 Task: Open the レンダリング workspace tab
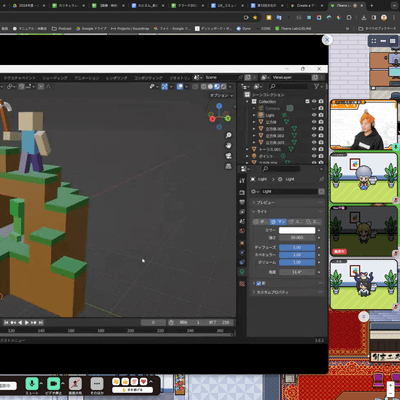tap(116, 78)
